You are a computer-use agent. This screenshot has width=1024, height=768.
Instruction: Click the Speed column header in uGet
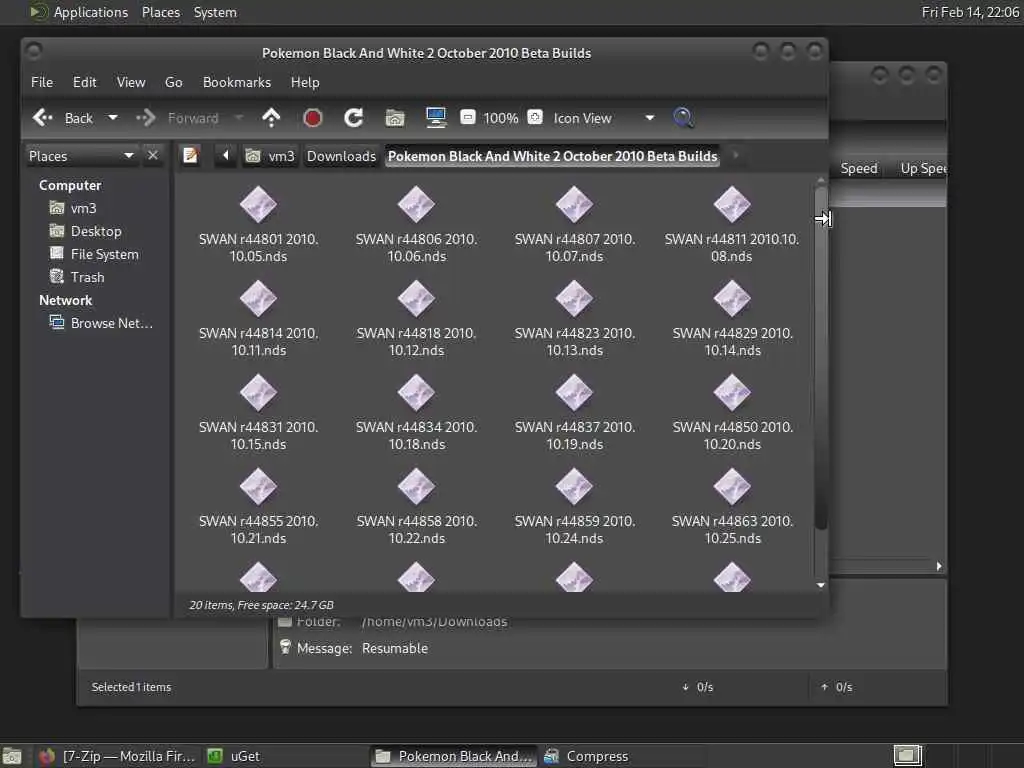(859, 168)
